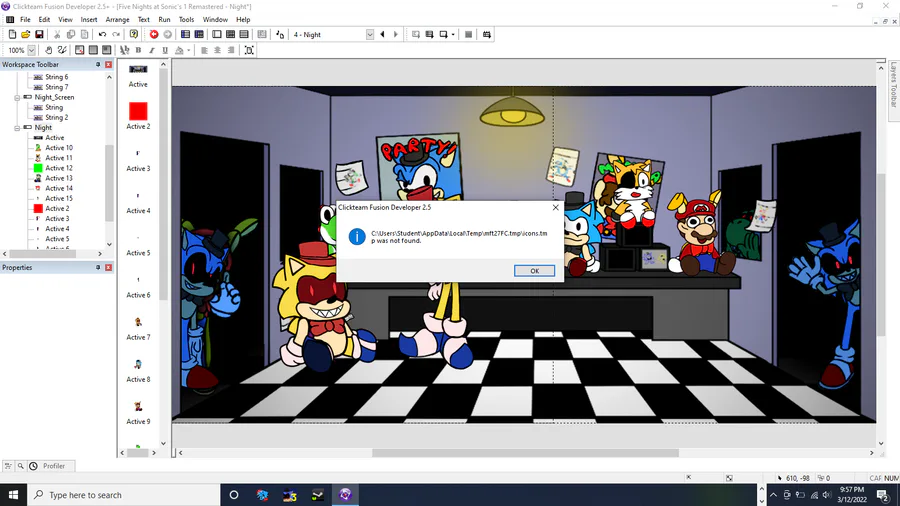Click the Italic formatting icon
The width and height of the screenshot is (900, 506).
click(x=152, y=50)
